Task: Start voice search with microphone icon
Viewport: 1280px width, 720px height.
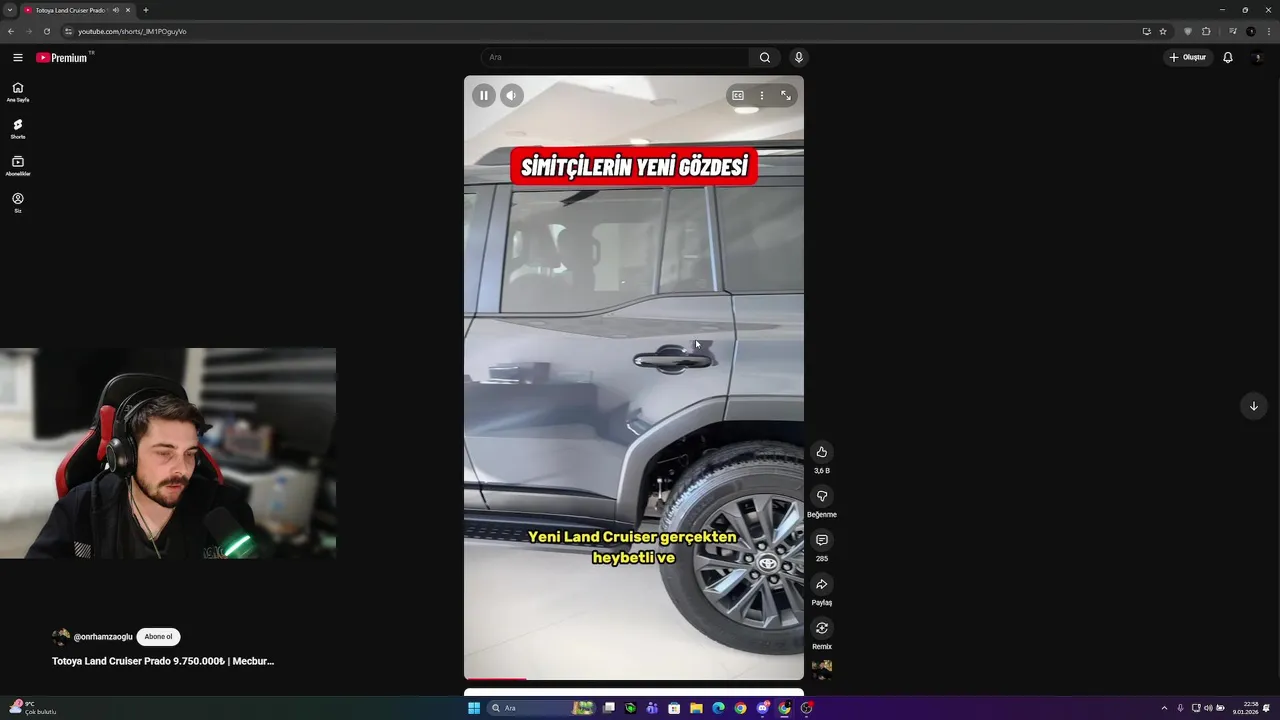Action: 799,58
